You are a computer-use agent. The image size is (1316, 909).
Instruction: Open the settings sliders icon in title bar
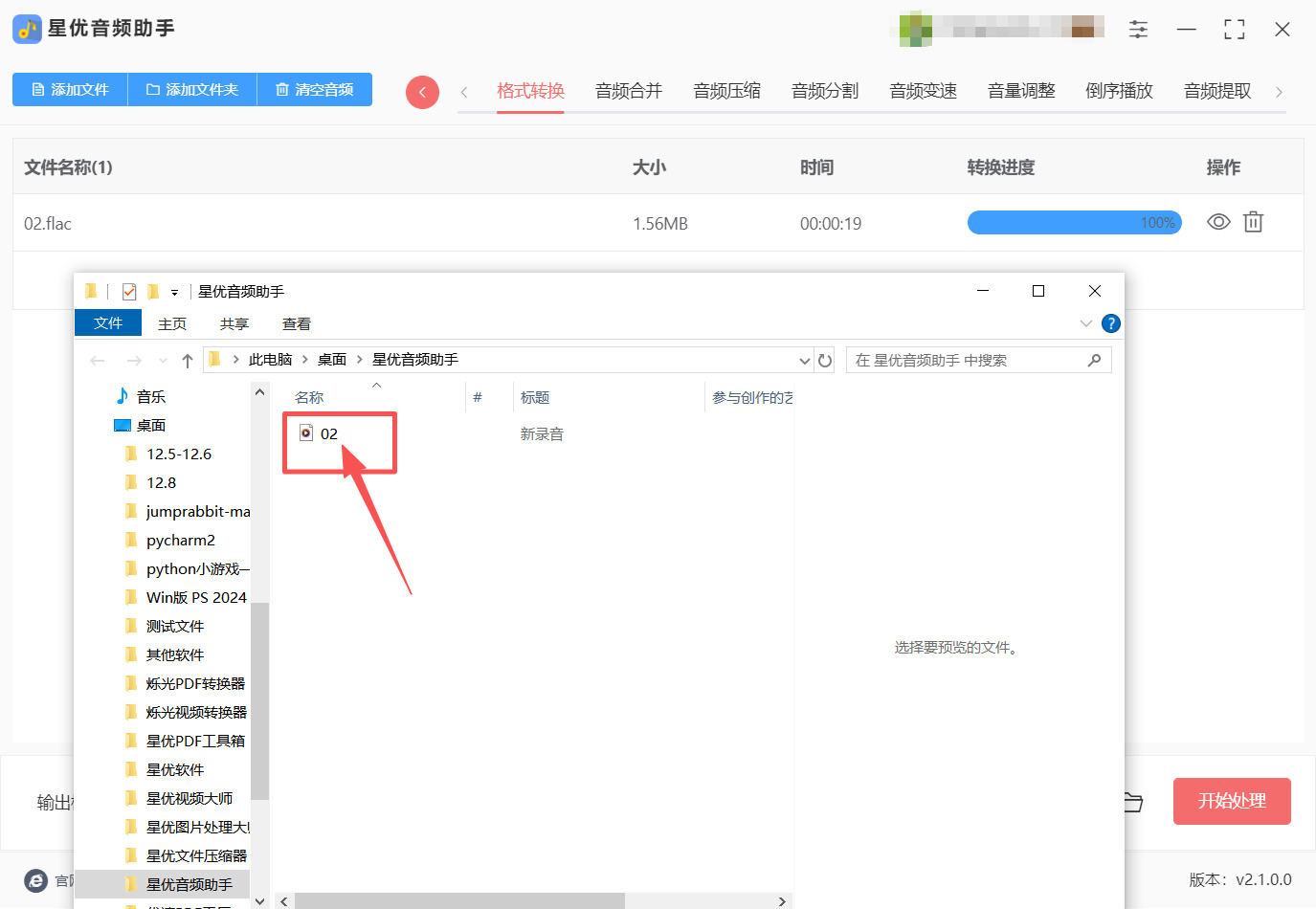(1138, 29)
